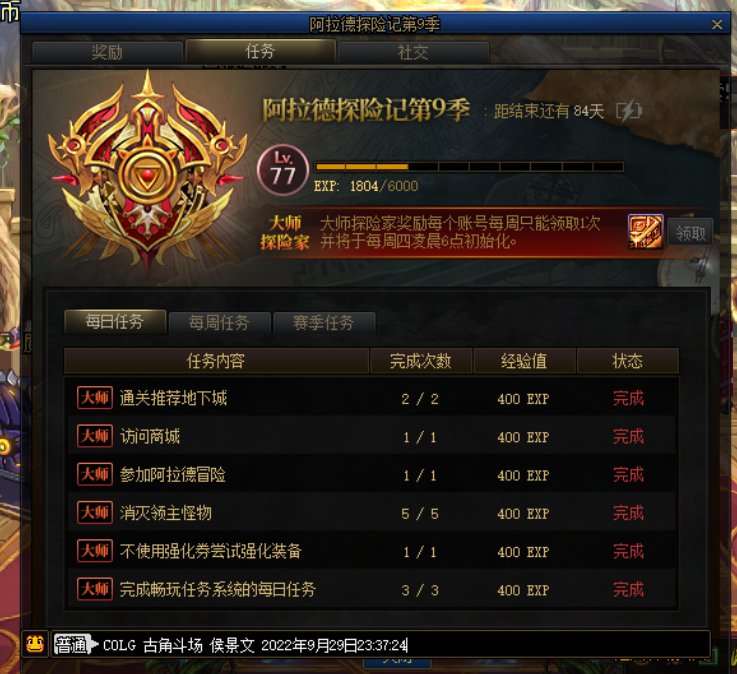Click the large season emblem badge

(x=148, y=169)
